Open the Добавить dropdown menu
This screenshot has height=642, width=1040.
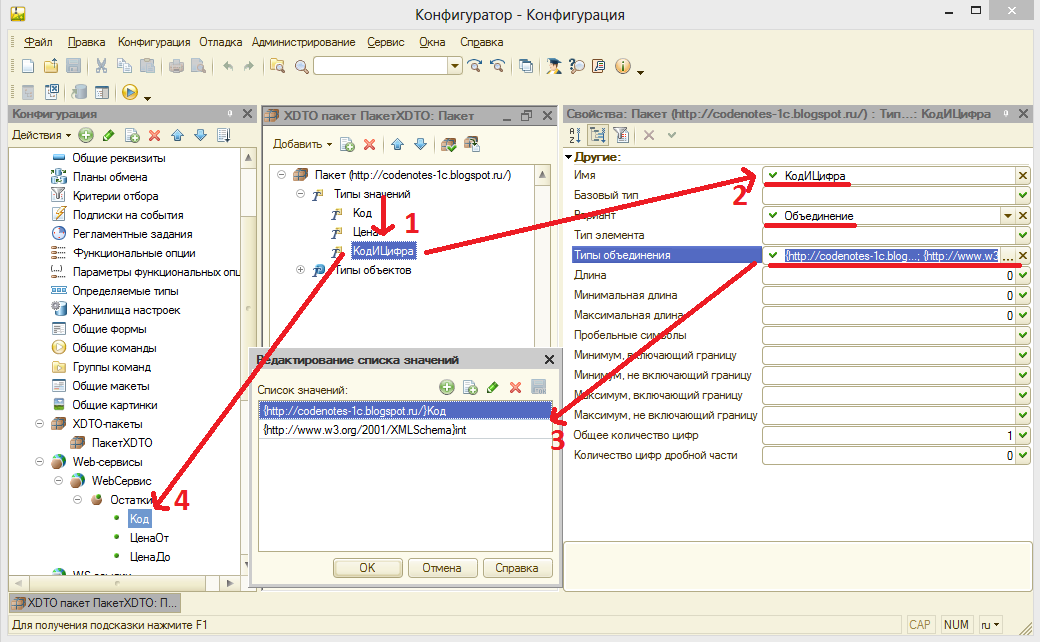[x=302, y=144]
